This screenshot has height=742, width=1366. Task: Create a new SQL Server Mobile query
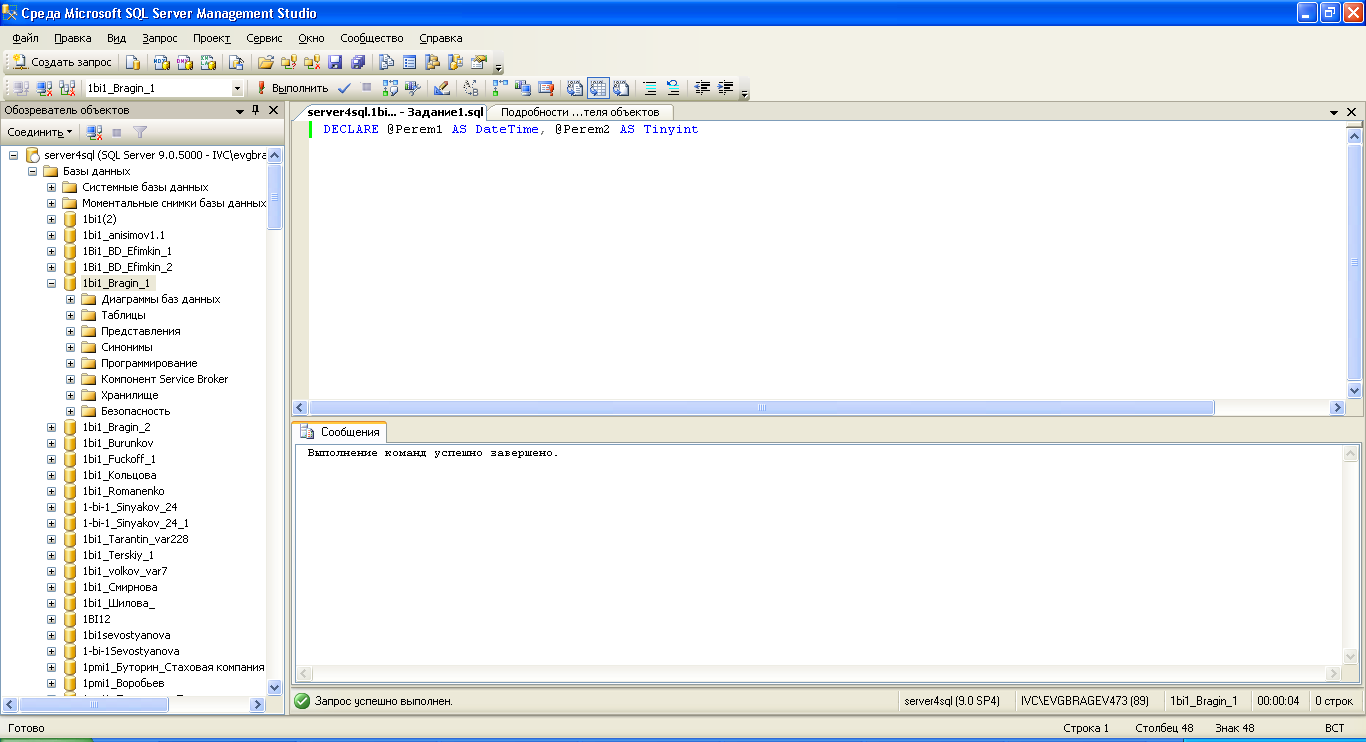236,62
